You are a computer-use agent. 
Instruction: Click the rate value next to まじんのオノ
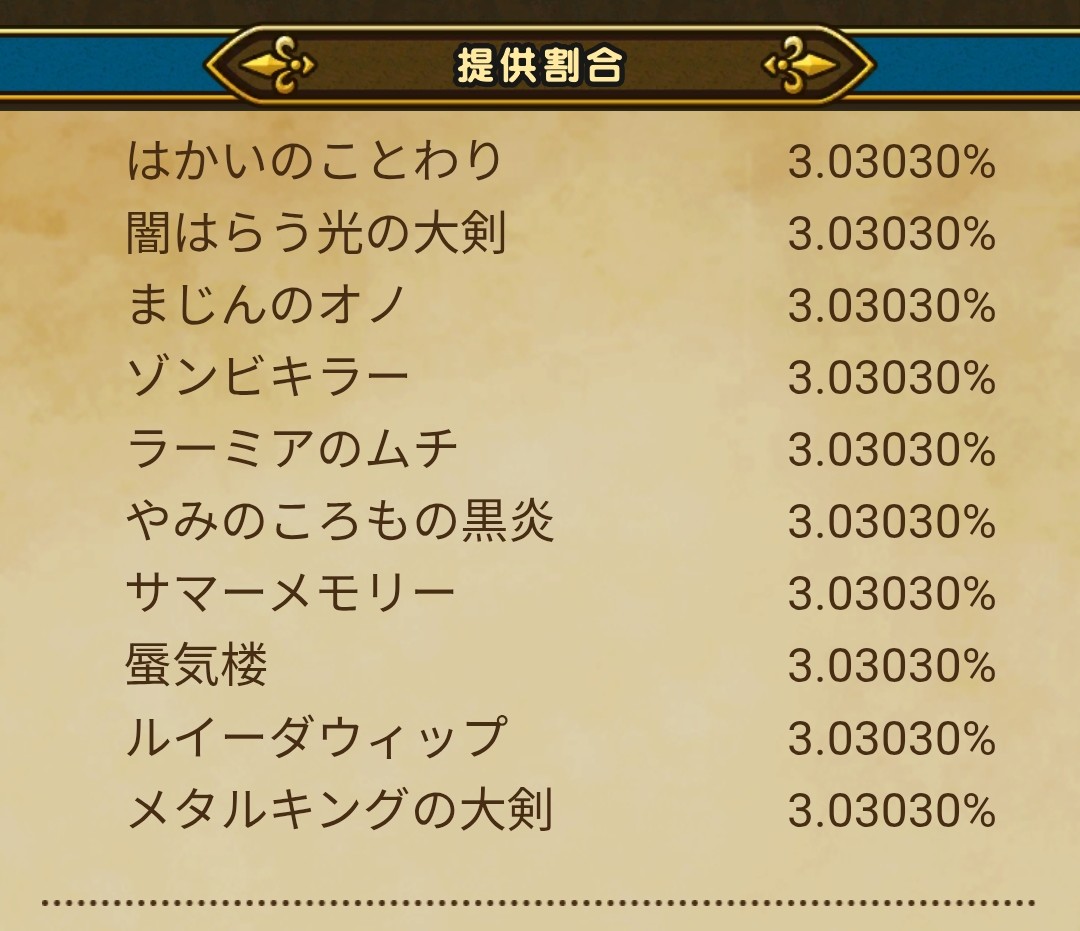(x=891, y=307)
